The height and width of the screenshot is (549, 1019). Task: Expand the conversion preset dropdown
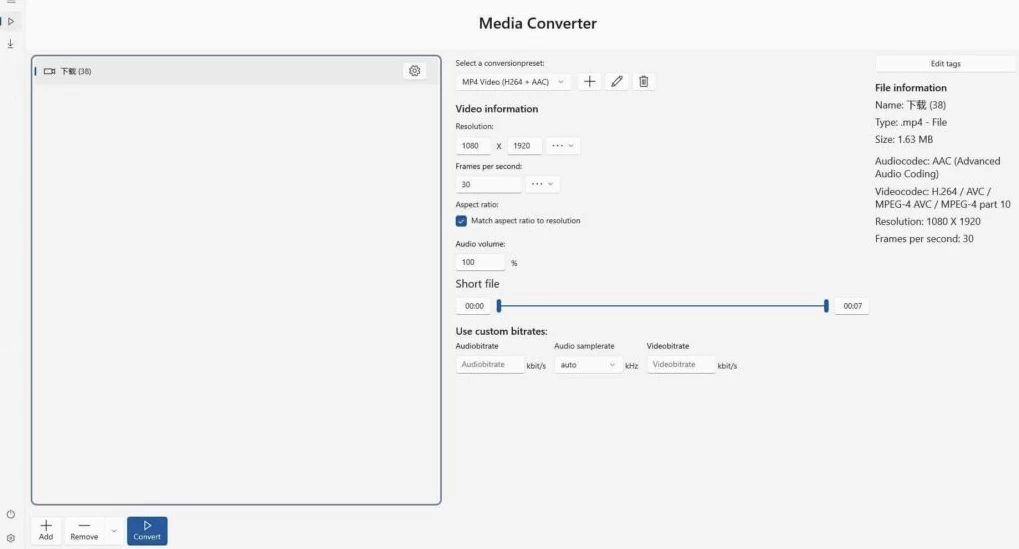click(513, 81)
